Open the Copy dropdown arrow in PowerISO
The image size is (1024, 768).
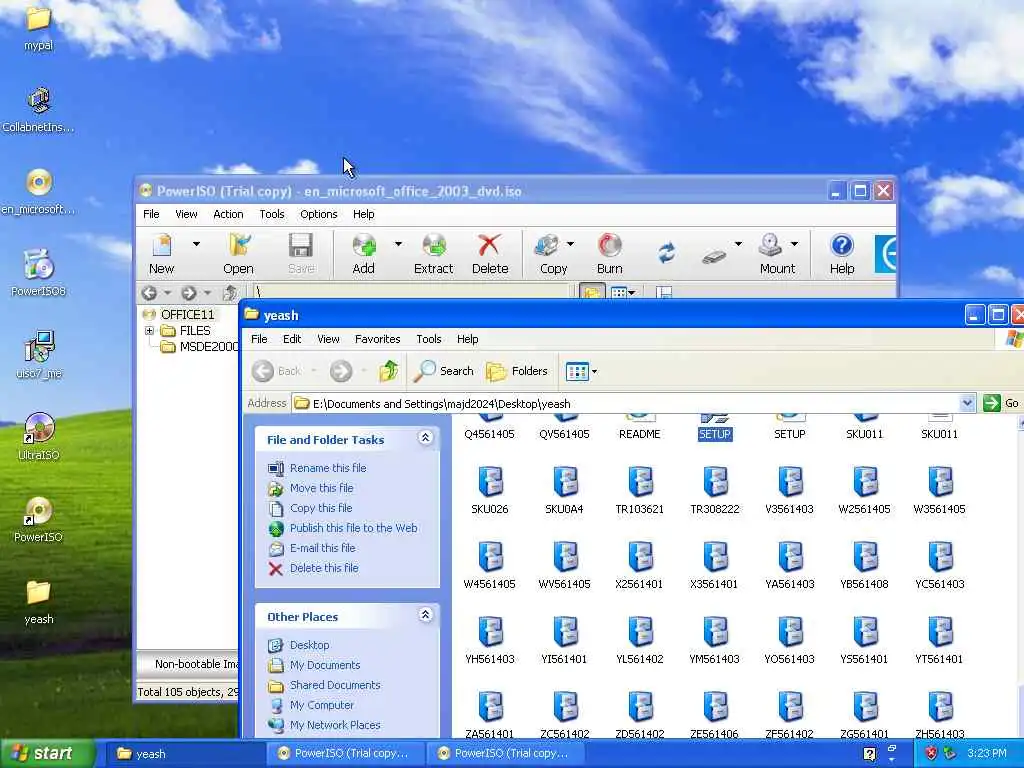pos(570,244)
